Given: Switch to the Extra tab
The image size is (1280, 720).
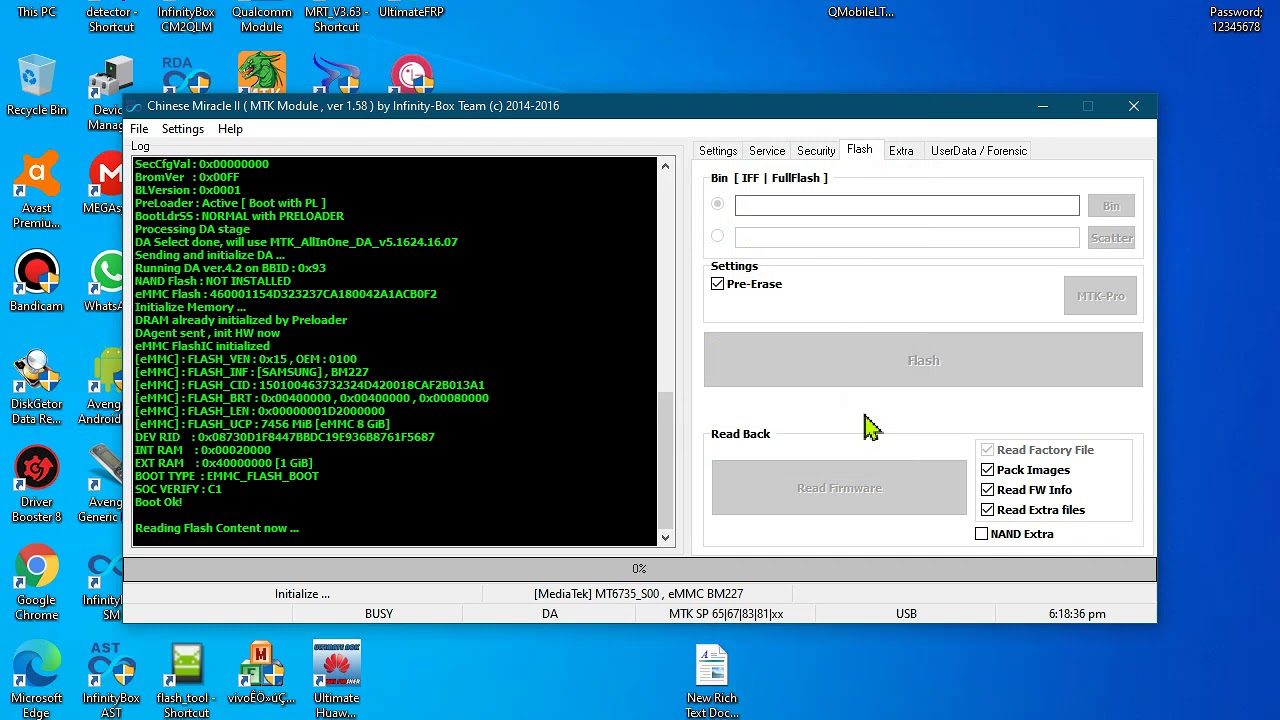Looking at the screenshot, I should [901, 151].
